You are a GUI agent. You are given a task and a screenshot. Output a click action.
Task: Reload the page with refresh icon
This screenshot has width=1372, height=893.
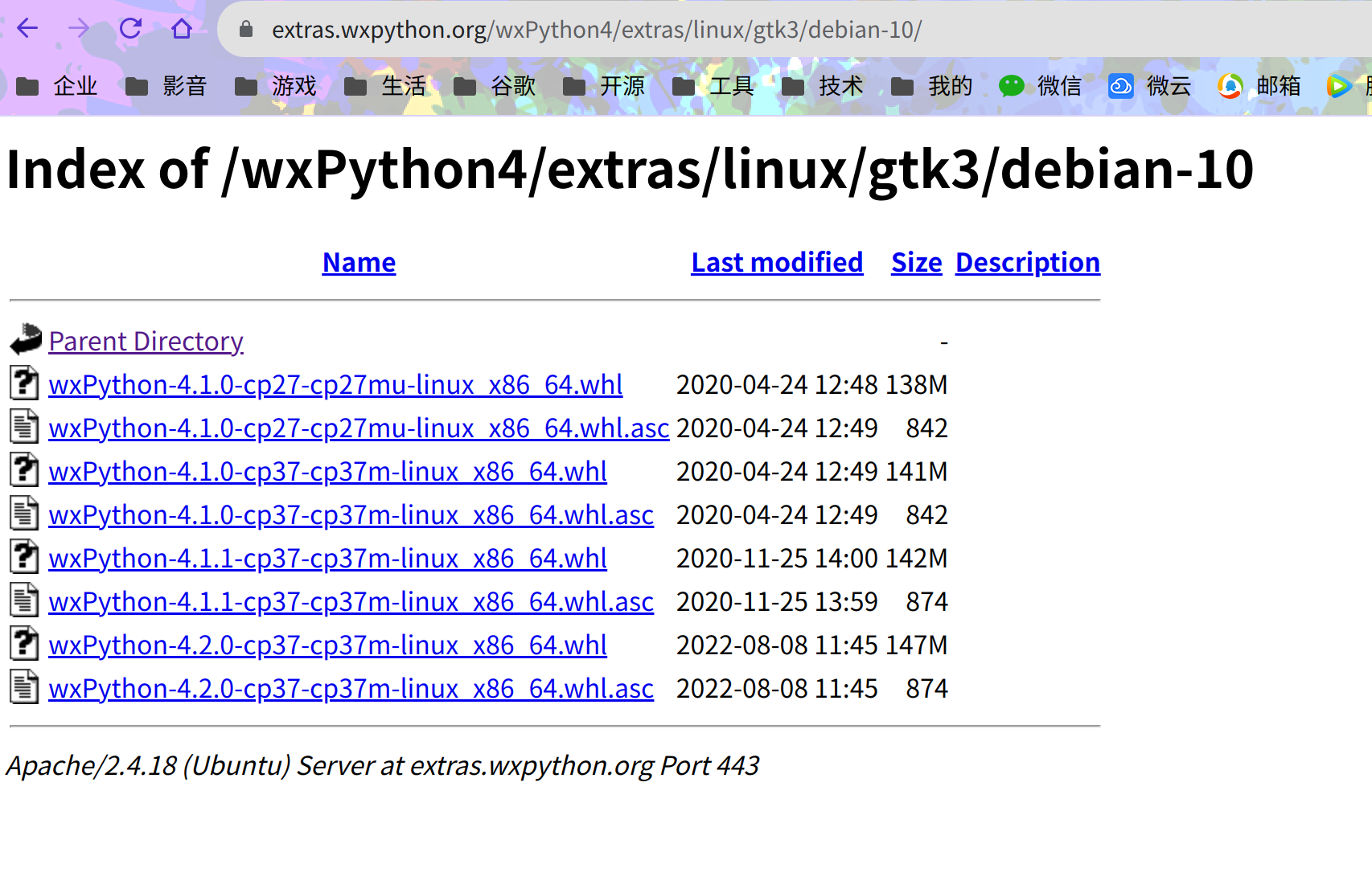click(130, 29)
